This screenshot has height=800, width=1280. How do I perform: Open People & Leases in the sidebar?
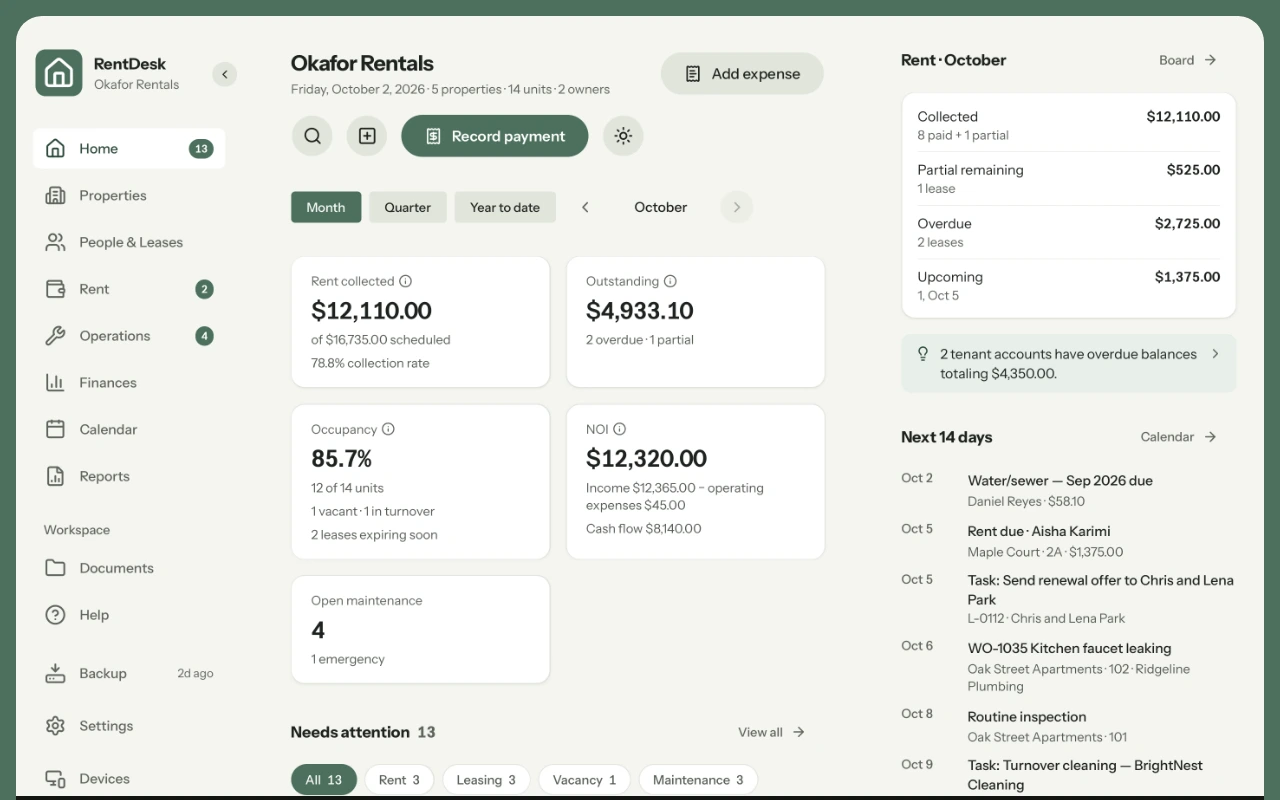point(129,242)
